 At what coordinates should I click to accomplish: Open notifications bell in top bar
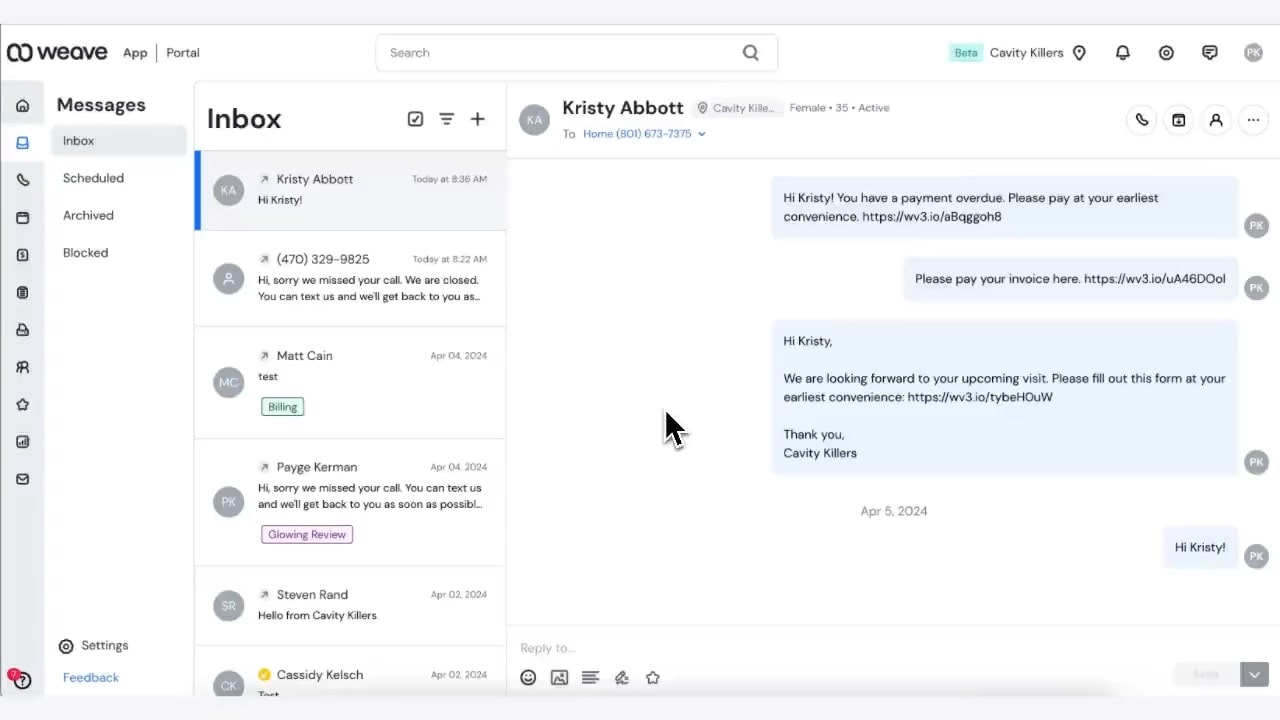[1122, 52]
